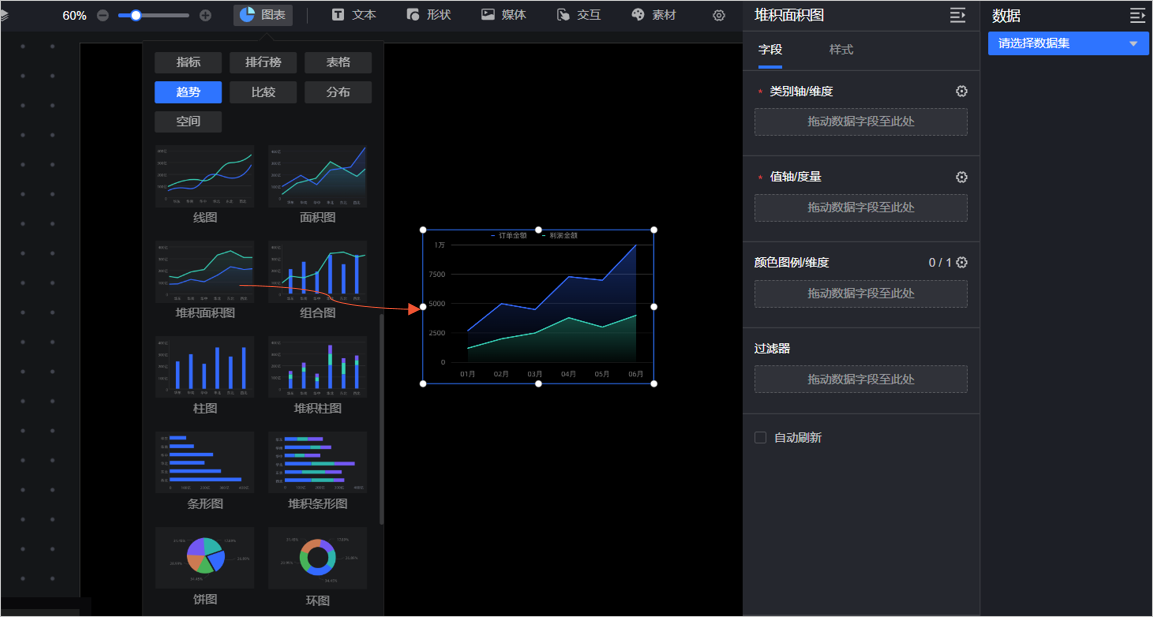Image resolution: width=1153 pixels, height=617 pixels.
Task: Open 值轴/度量 settings gear
Action: [961, 177]
